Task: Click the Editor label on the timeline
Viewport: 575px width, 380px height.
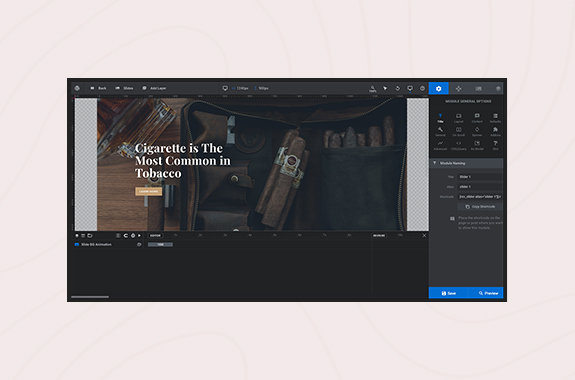Action: tap(155, 235)
